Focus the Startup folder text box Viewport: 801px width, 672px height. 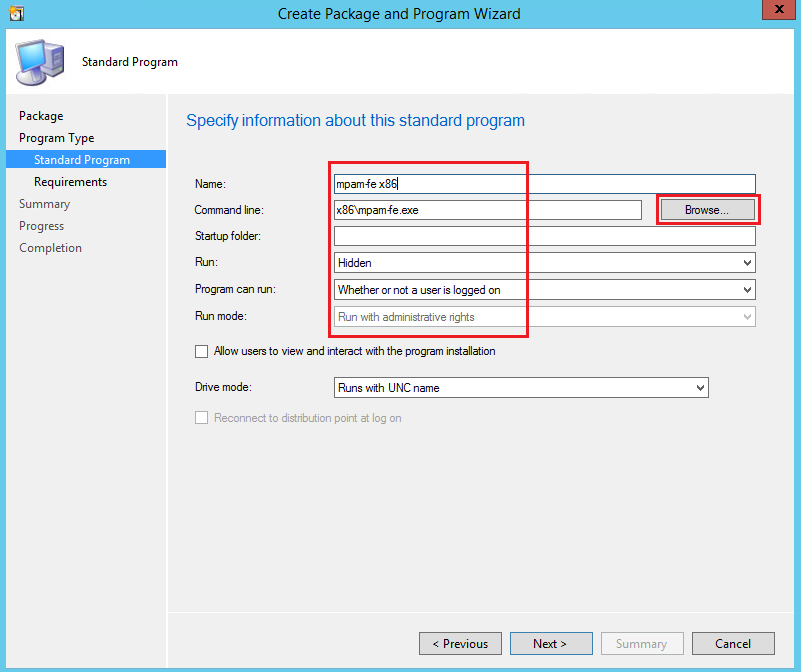(544, 237)
